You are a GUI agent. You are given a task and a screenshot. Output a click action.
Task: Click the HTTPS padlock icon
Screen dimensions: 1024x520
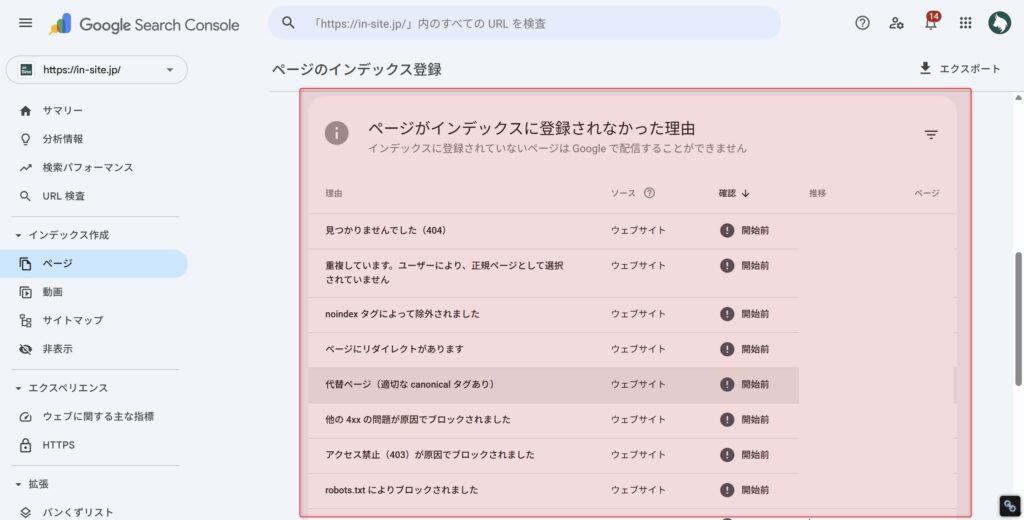tap(25, 446)
